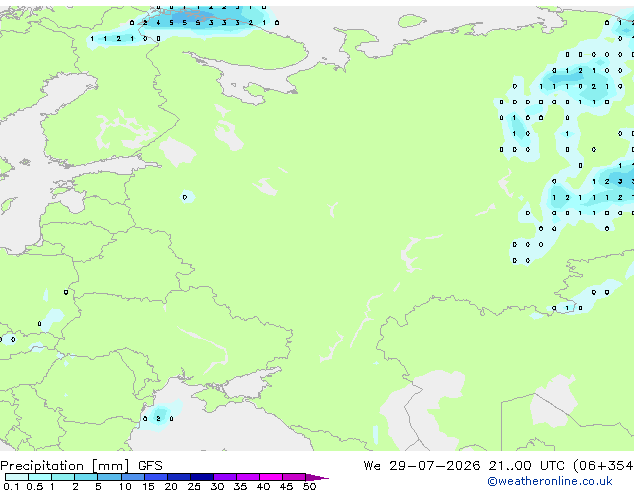Select the 2–5 mm legend color box

tap(86, 477)
